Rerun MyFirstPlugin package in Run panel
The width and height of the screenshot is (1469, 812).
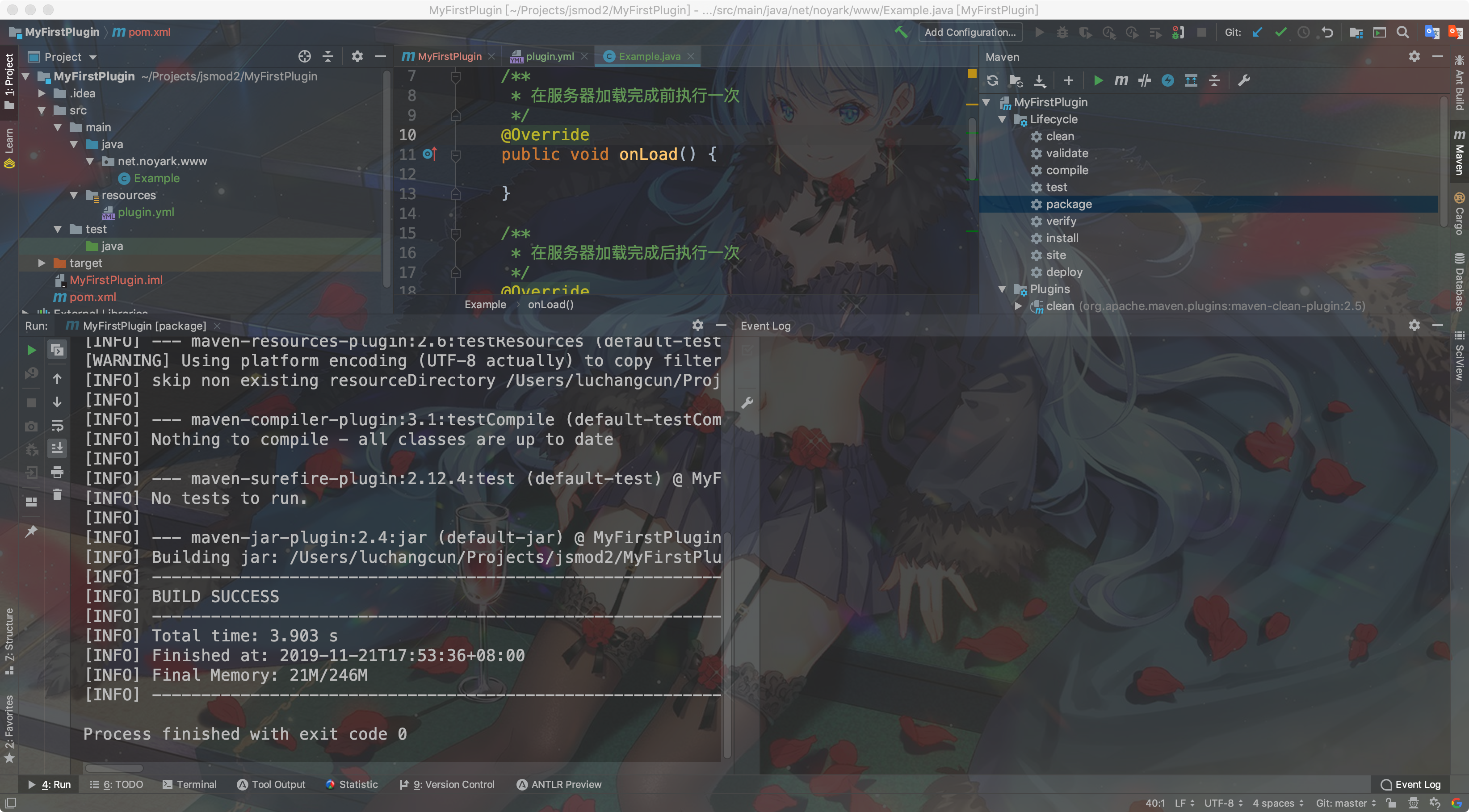point(32,350)
